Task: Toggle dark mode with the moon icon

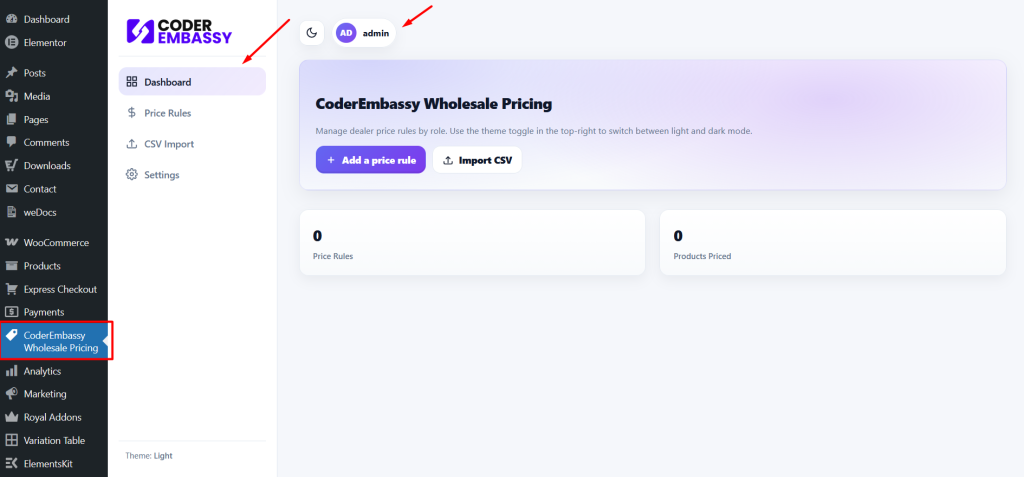Action: 312,33
